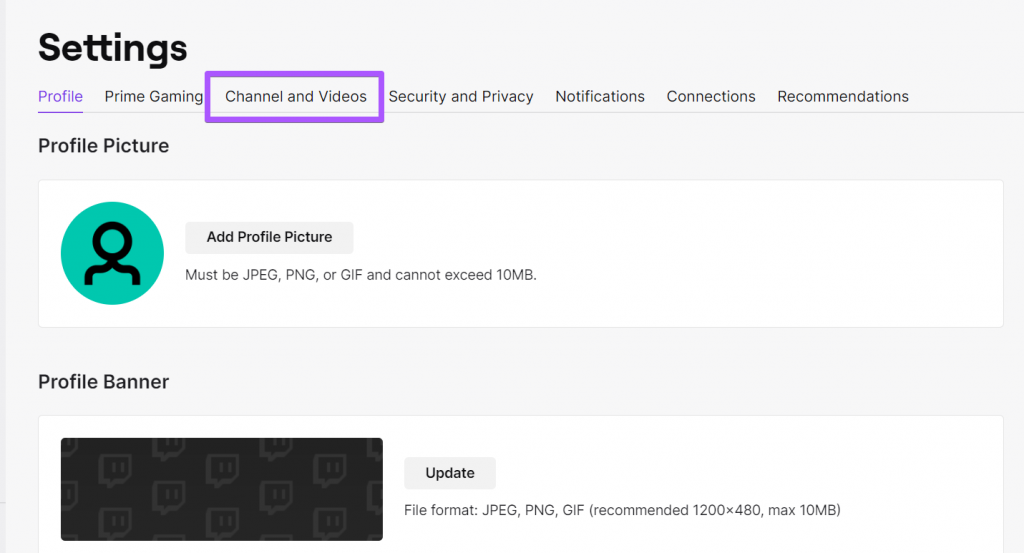Click the Profile Picture section heading

click(x=103, y=146)
